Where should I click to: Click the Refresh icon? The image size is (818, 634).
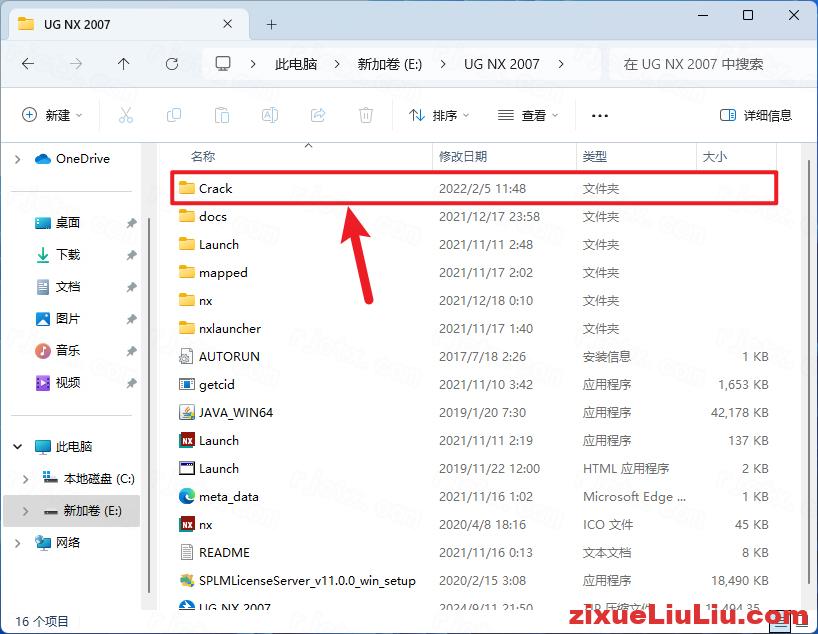click(172, 64)
